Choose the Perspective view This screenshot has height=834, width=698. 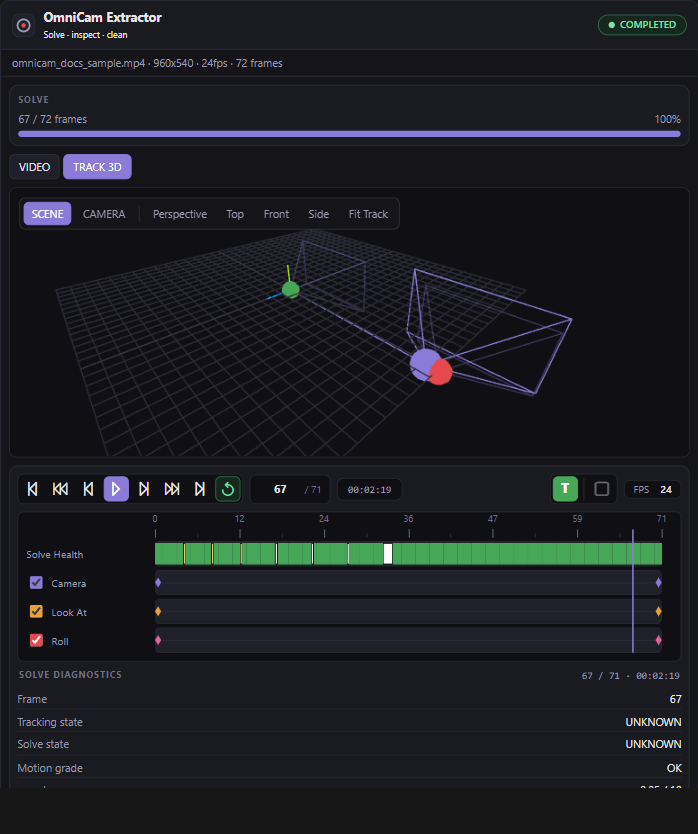[180, 214]
